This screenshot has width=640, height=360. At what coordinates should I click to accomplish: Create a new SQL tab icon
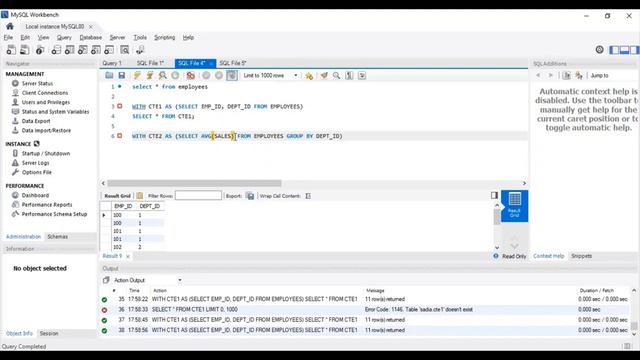[11, 50]
